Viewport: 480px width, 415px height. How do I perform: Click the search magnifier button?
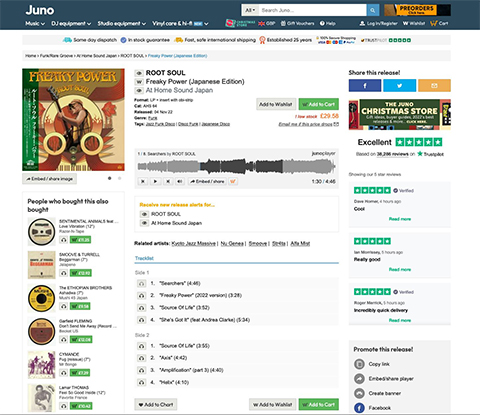point(373,10)
